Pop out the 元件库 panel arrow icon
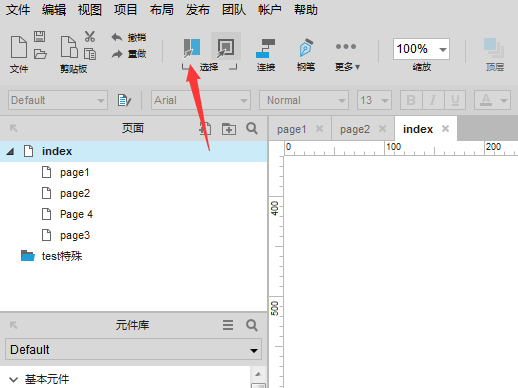This screenshot has width=518, height=388. 13,325
